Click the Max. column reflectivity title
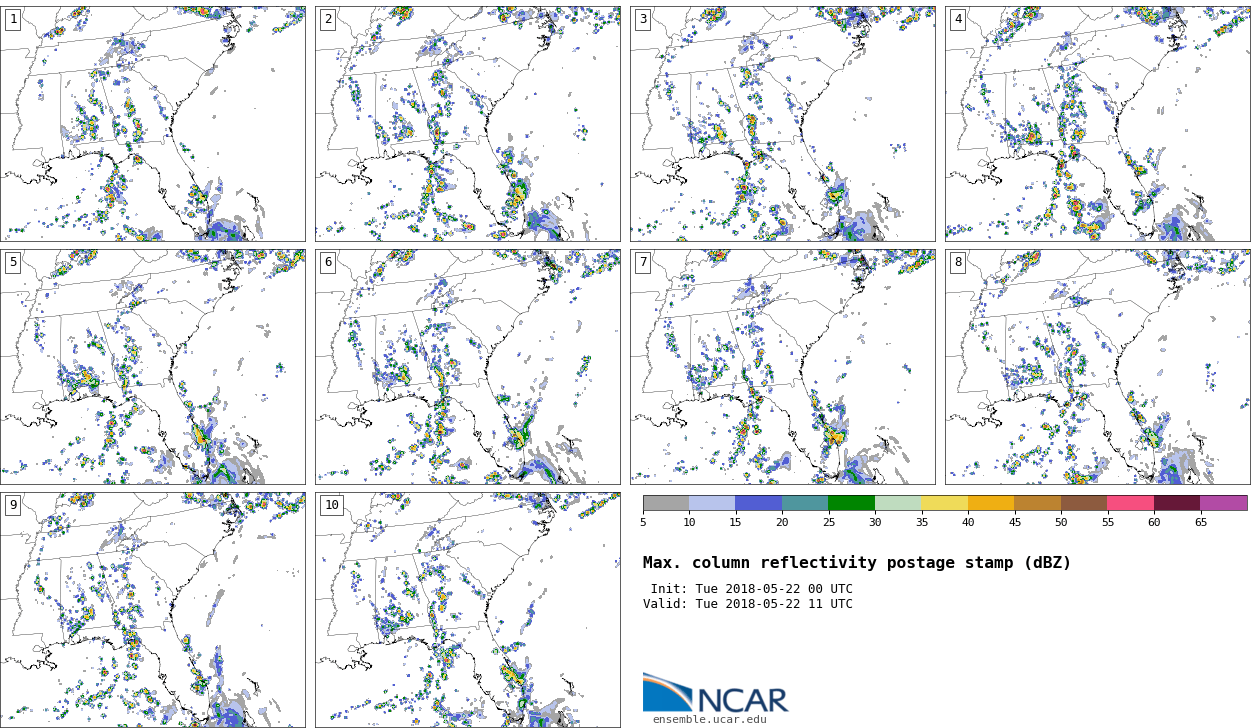 [x=856, y=563]
